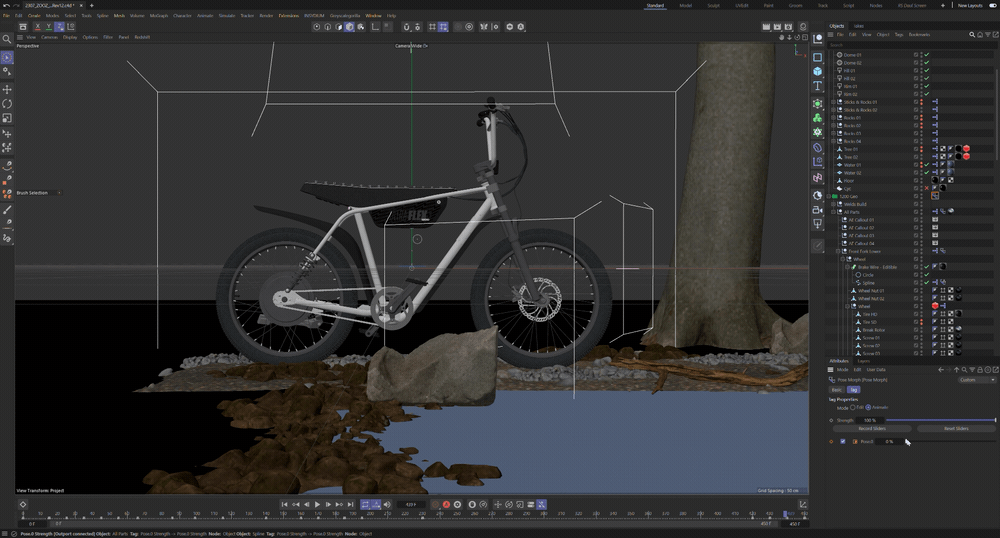1000x538 pixels.
Task: Click the Reset Sliders button
Action: [956, 428]
